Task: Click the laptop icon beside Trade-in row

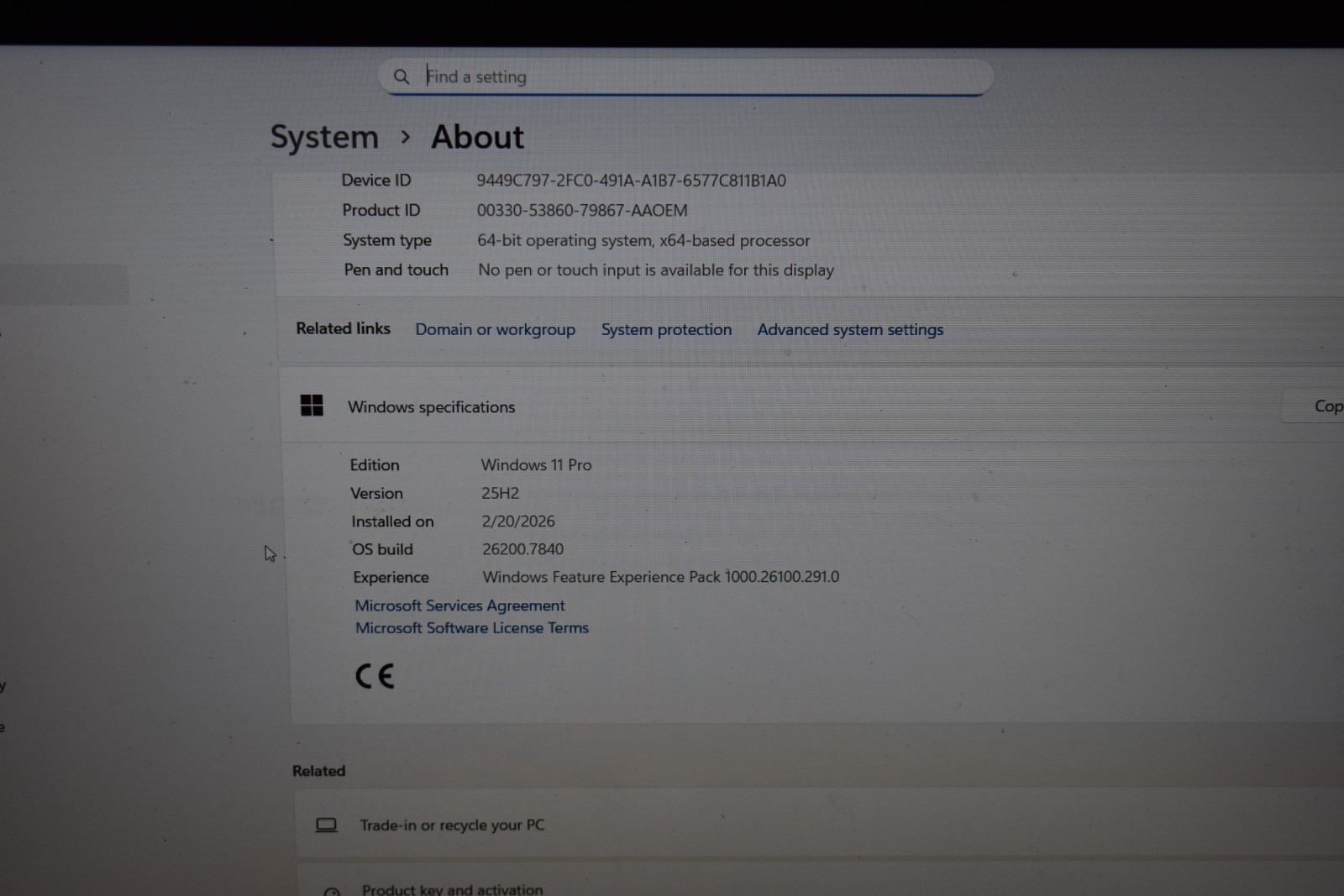Action: (x=326, y=825)
